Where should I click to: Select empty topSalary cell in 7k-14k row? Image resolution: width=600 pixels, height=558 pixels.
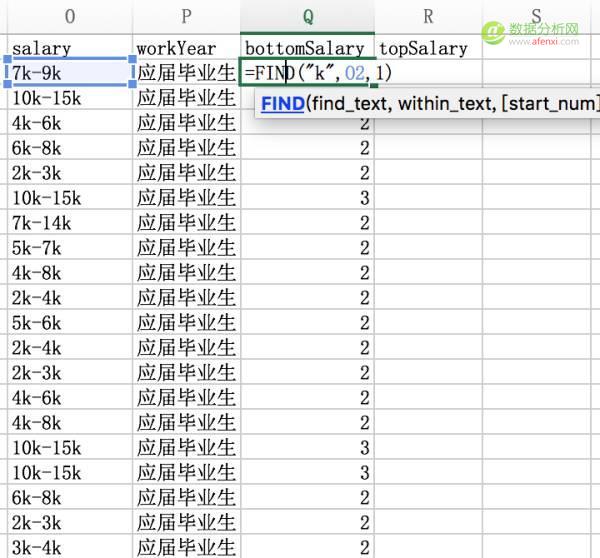pyautogui.click(x=428, y=222)
